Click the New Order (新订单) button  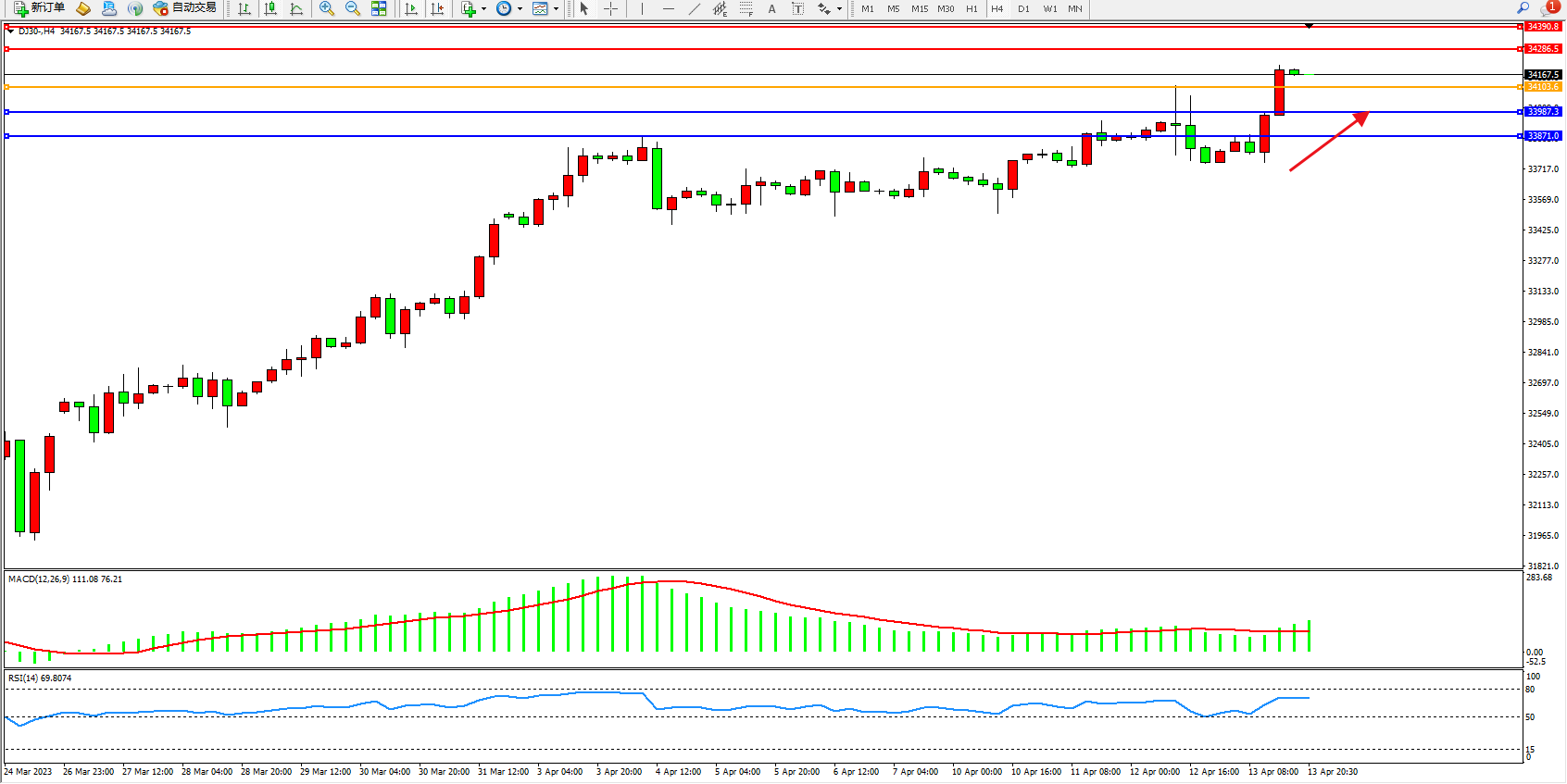pos(39,8)
